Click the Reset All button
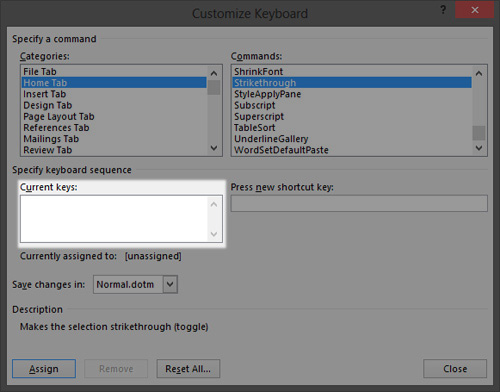 click(x=188, y=369)
